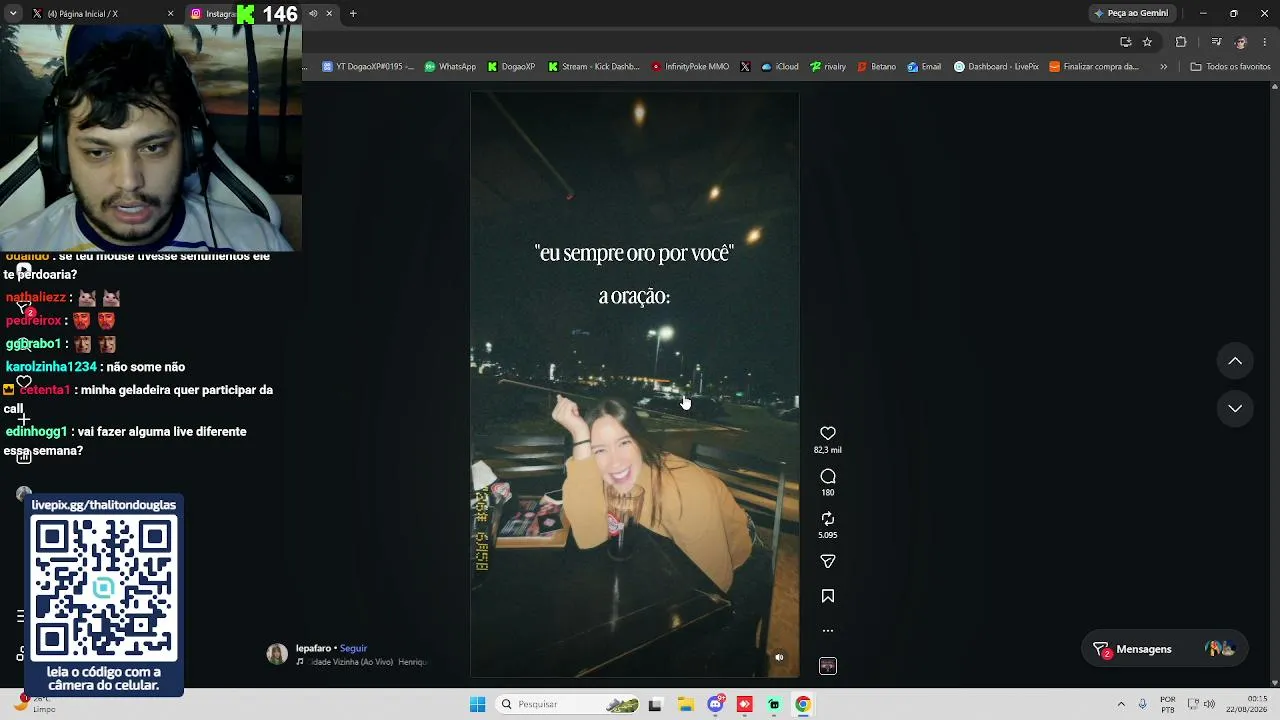The image size is (1280, 720).
Task: Open the X bookmark icon
Action: [x=745, y=67]
